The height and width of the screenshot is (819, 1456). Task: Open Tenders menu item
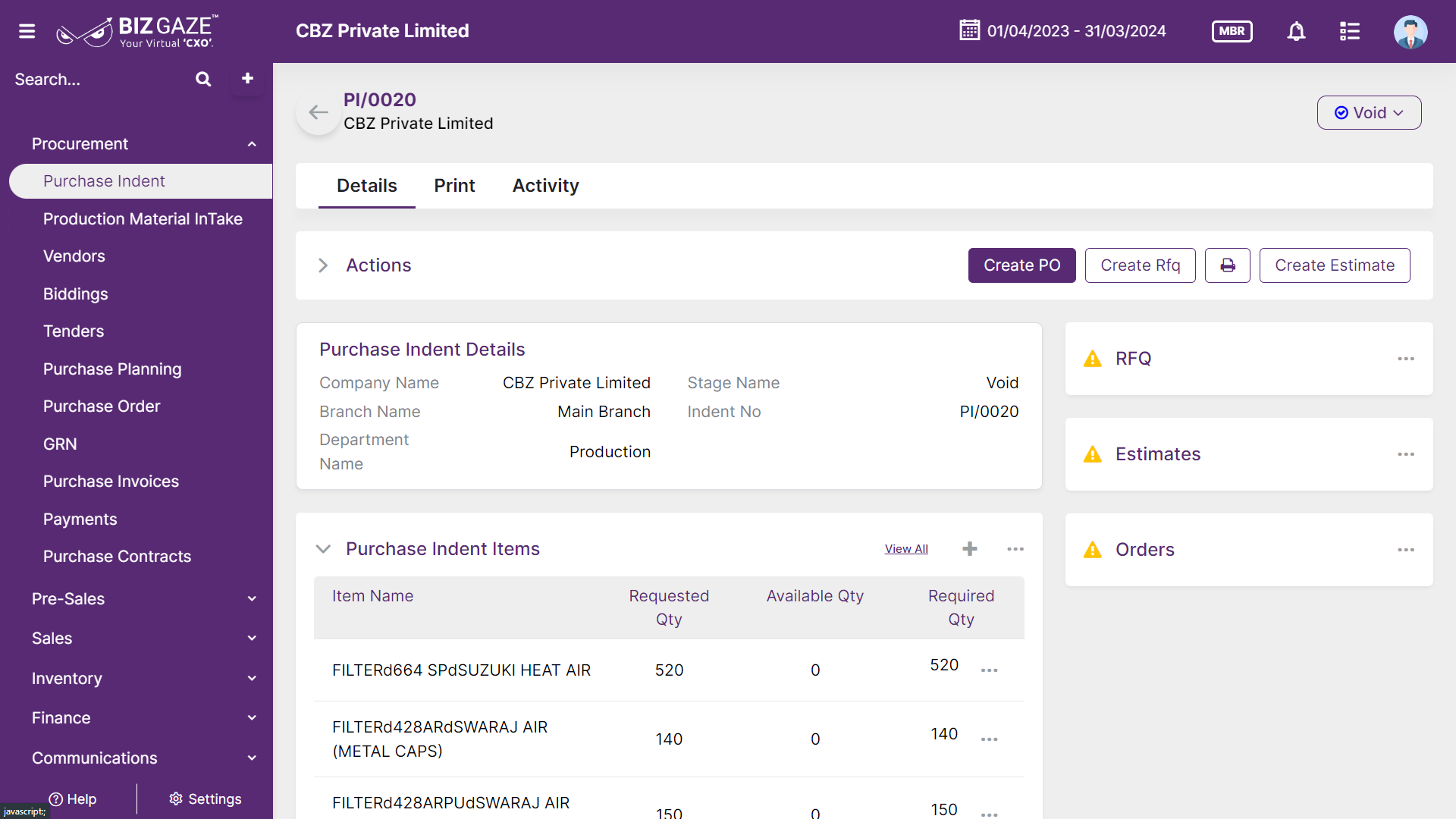[74, 331]
